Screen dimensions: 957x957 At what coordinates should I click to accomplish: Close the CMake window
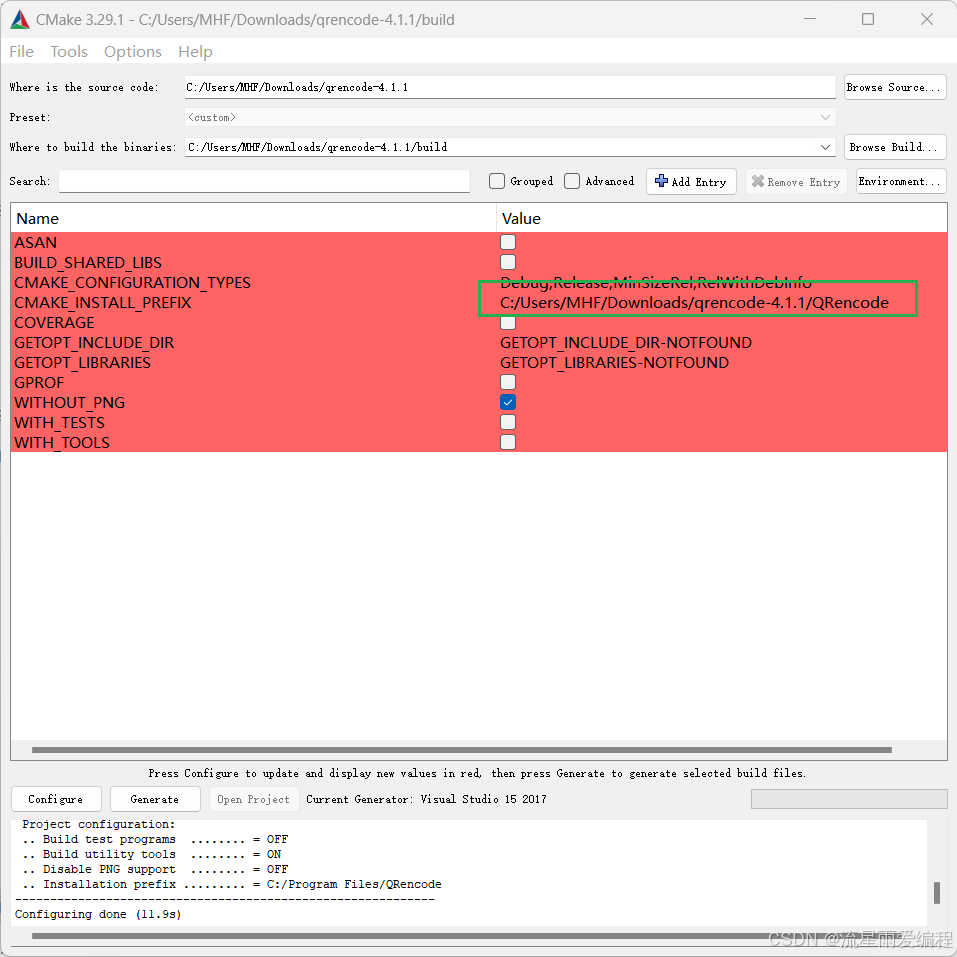coord(926,20)
